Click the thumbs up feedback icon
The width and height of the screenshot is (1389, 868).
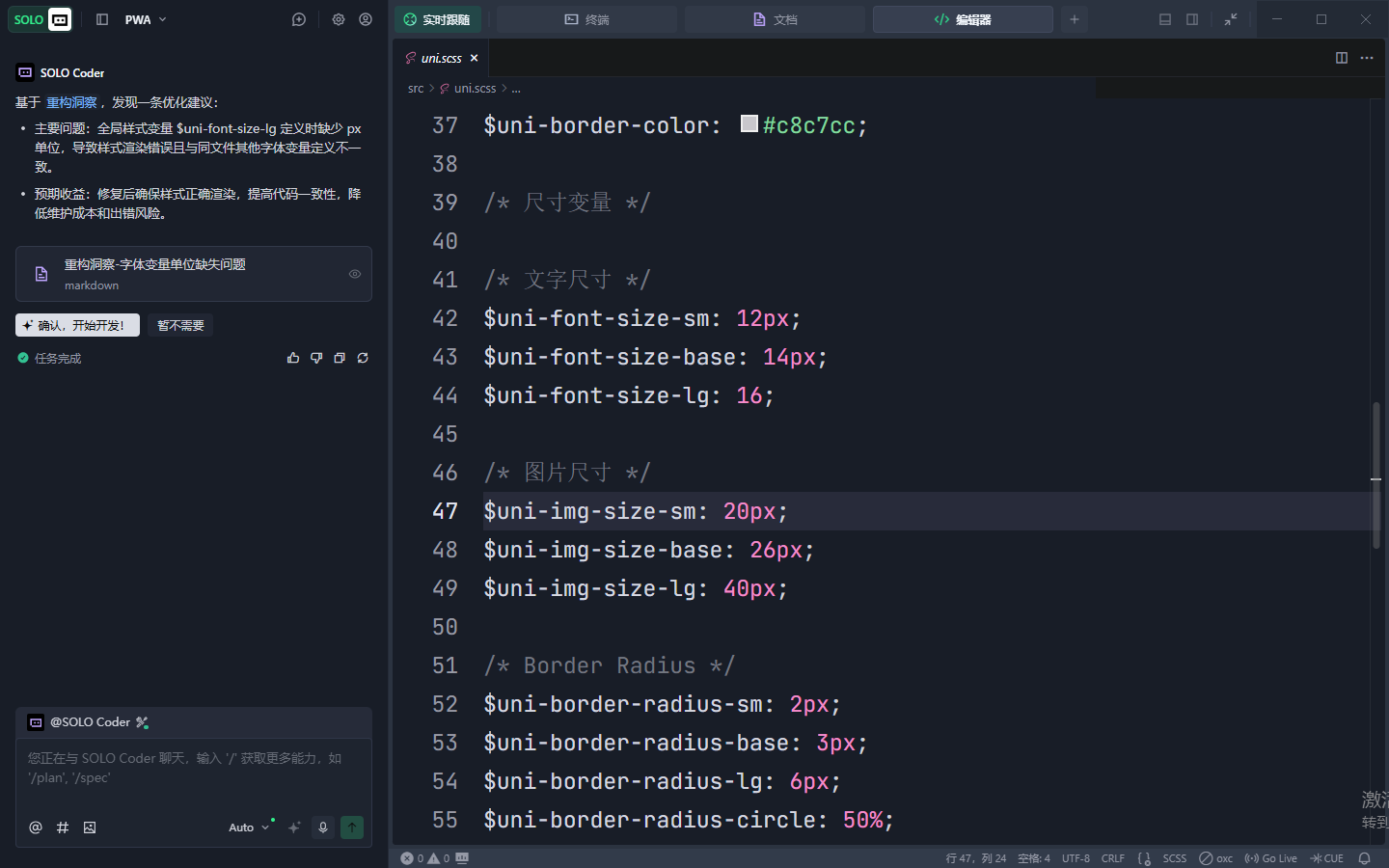click(293, 358)
